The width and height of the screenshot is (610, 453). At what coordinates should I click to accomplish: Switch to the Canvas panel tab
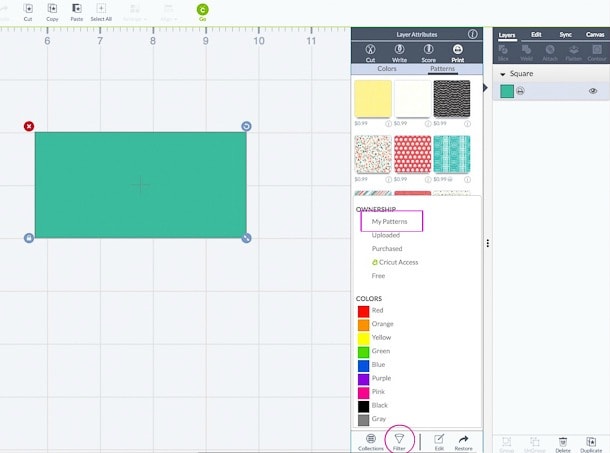595,35
